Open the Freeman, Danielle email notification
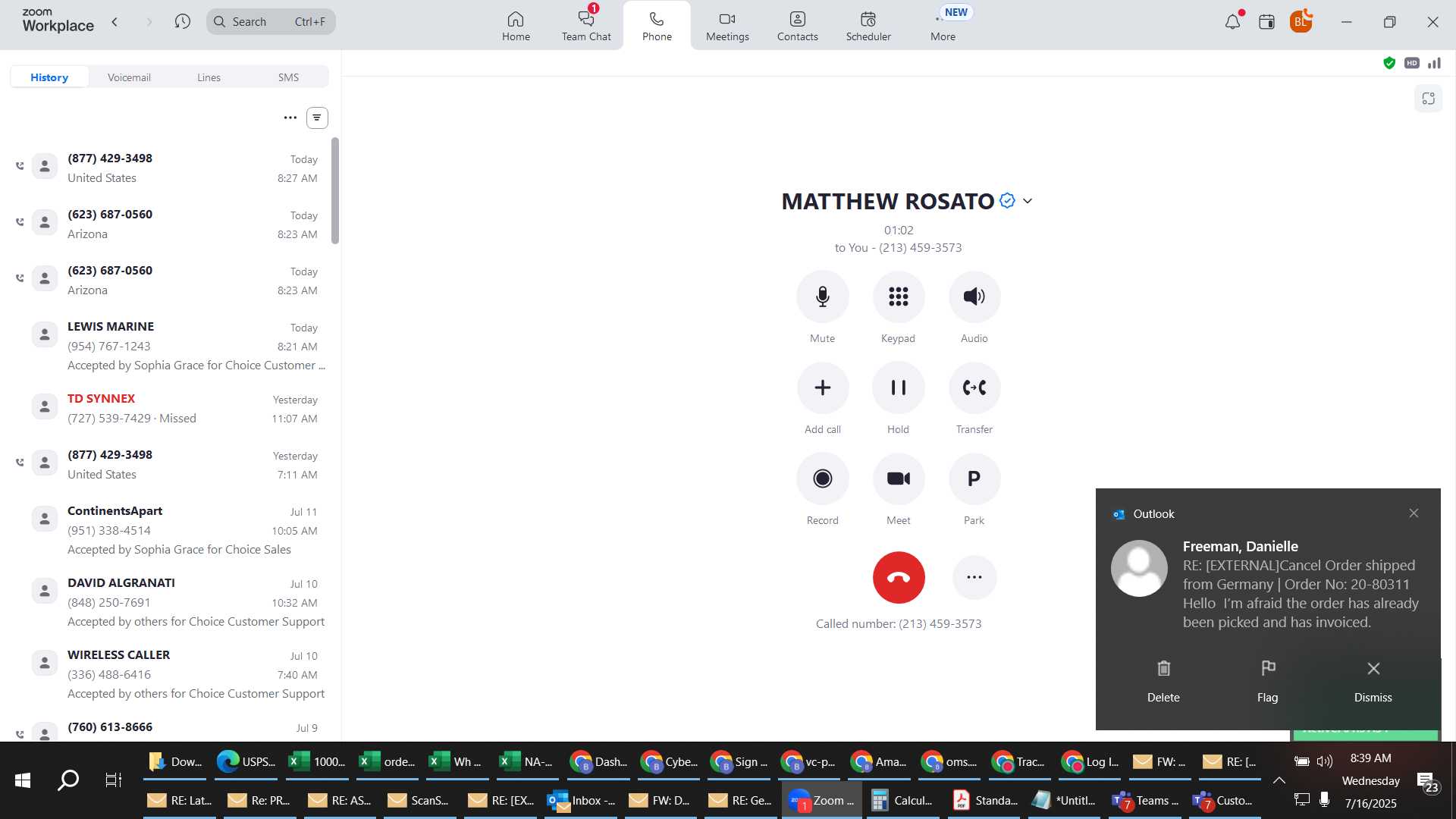This screenshot has width=1456, height=819. point(1267,584)
